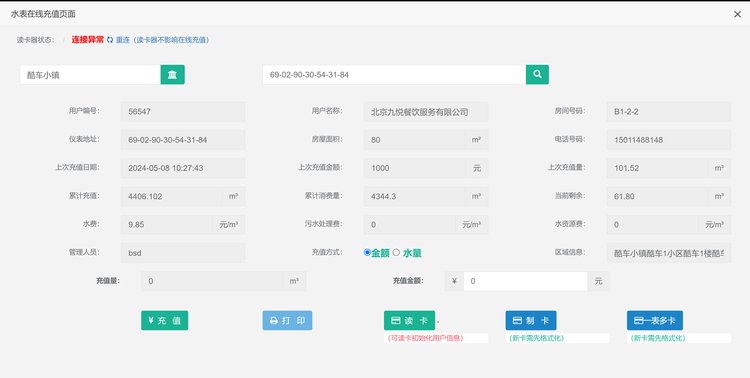
Task: Click the 区域信息 field 酷车小镇酷车1小区
Action: tap(669, 253)
